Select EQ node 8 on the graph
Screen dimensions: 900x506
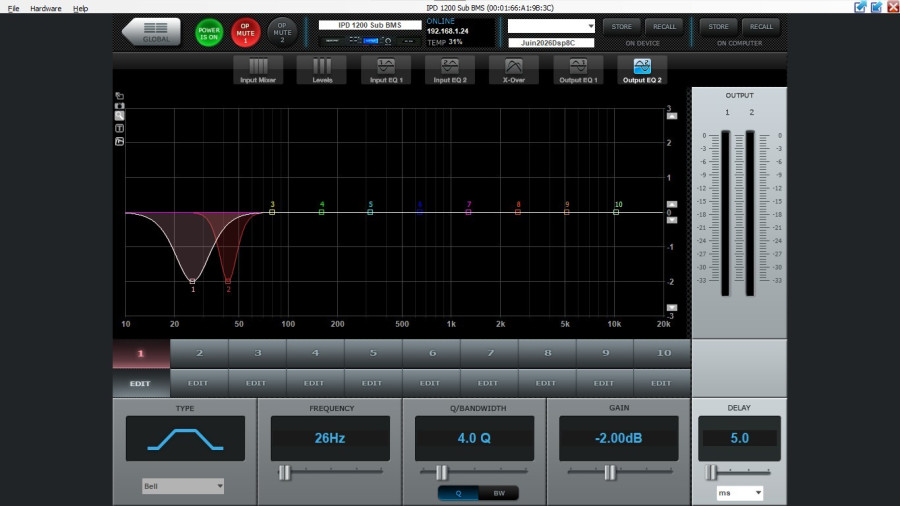tap(518, 212)
